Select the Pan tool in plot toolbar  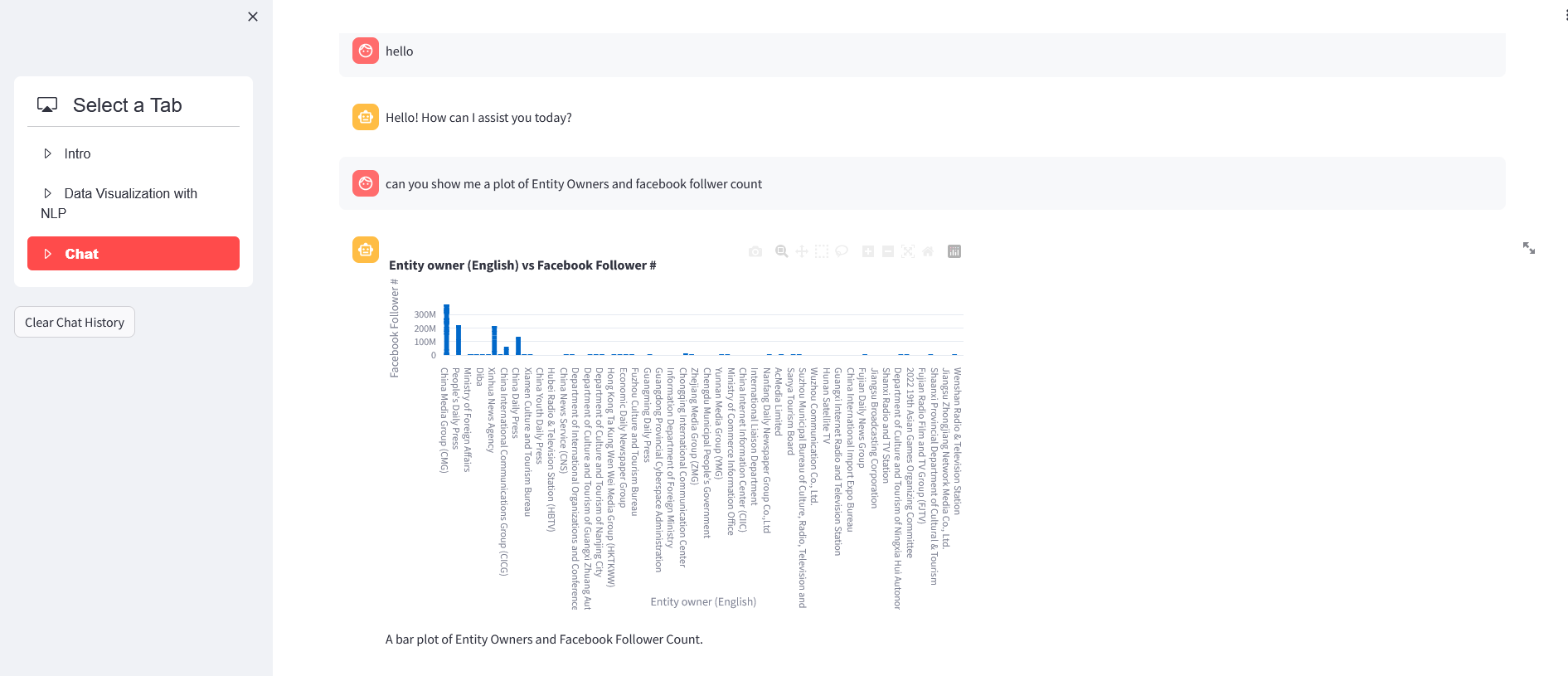(x=802, y=251)
